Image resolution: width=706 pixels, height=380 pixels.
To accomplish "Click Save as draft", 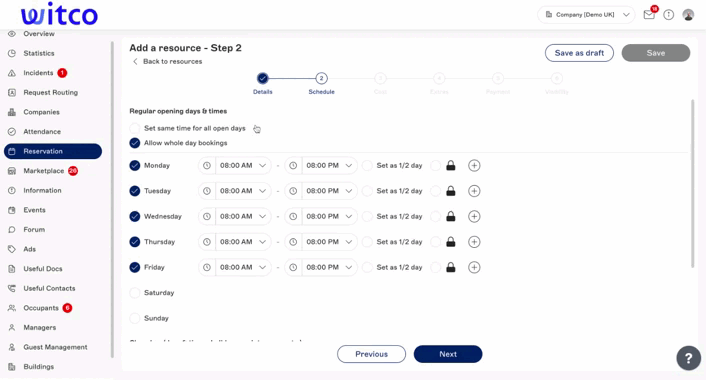I will pos(579,53).
